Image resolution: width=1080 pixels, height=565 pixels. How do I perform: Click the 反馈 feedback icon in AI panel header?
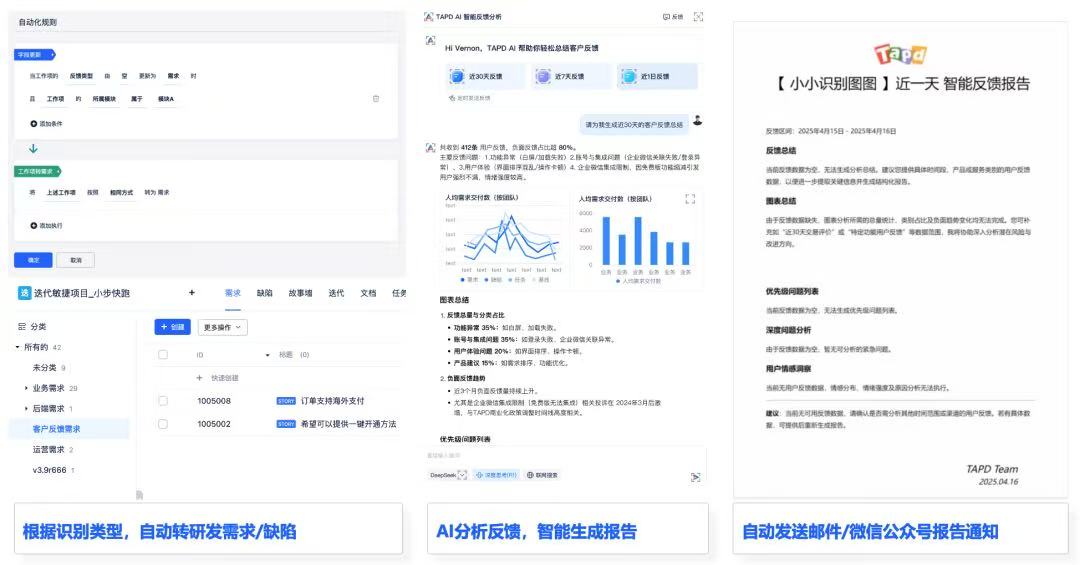(666, 17)
